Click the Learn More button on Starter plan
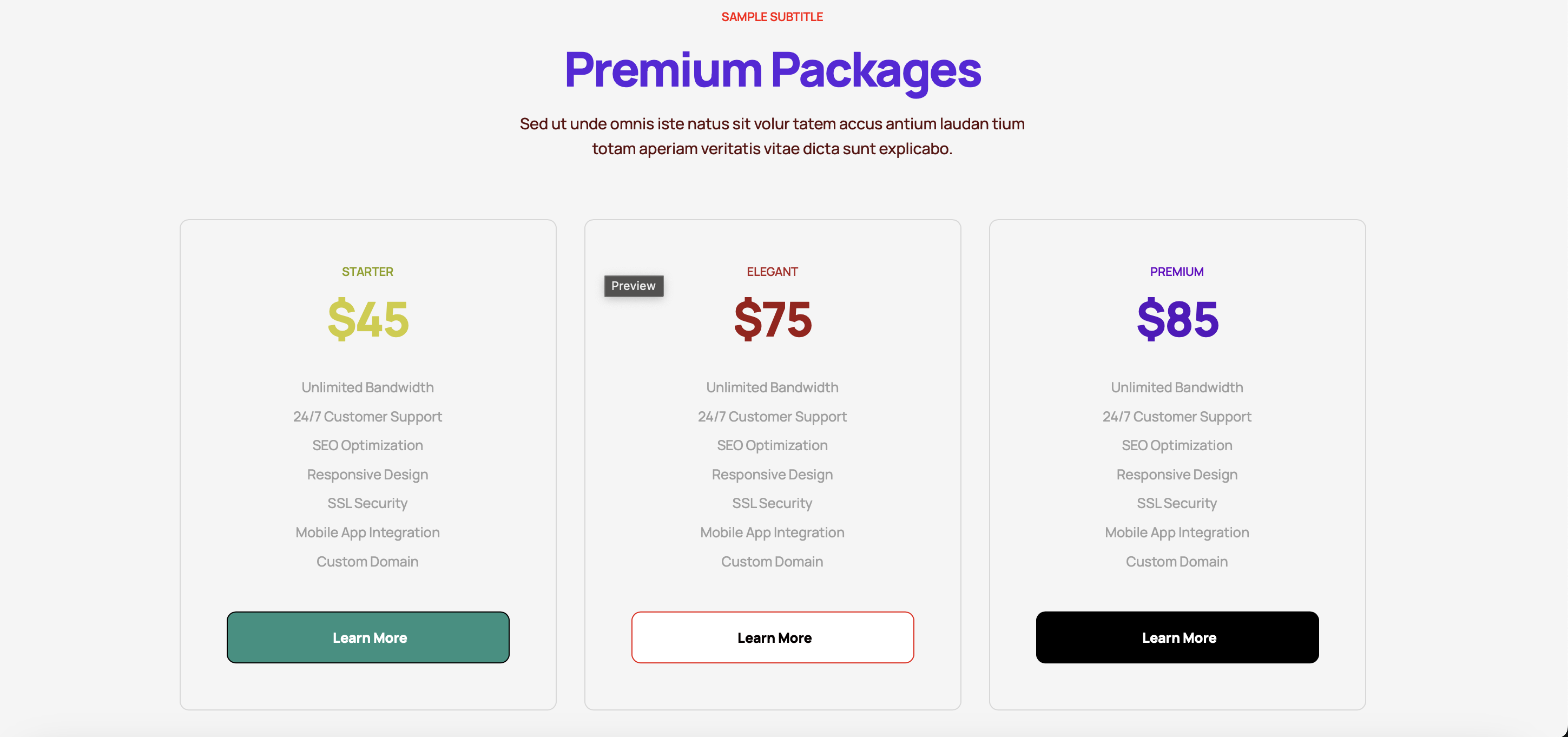Screen dimensions: 1568x737 coord(368,637)
